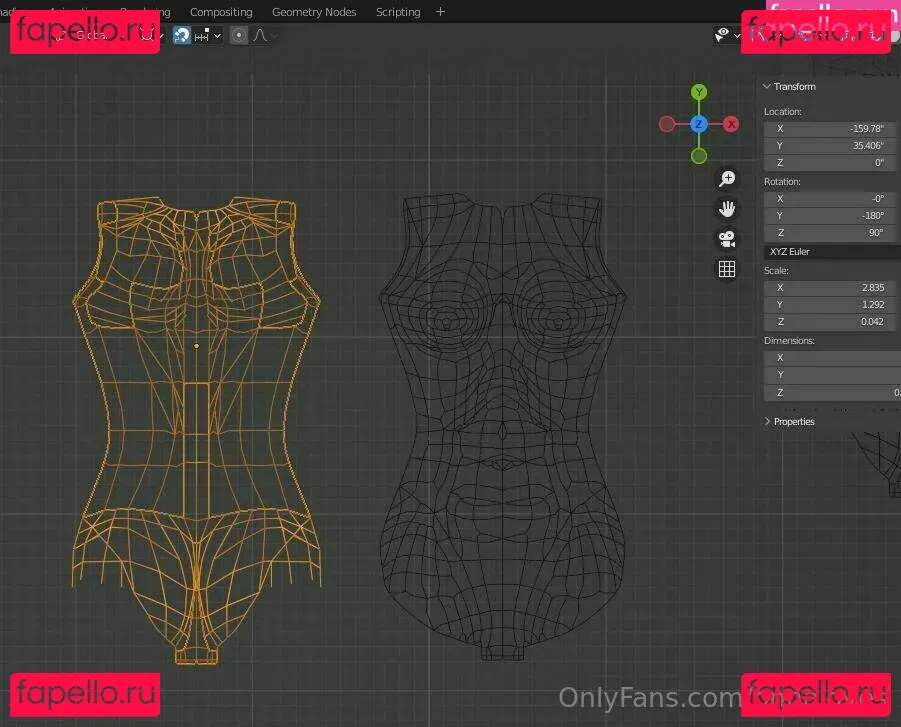Viewport: 901px width, 727px height.
Task: Open the Scripting workspace tab
Action: click(398, 12)
